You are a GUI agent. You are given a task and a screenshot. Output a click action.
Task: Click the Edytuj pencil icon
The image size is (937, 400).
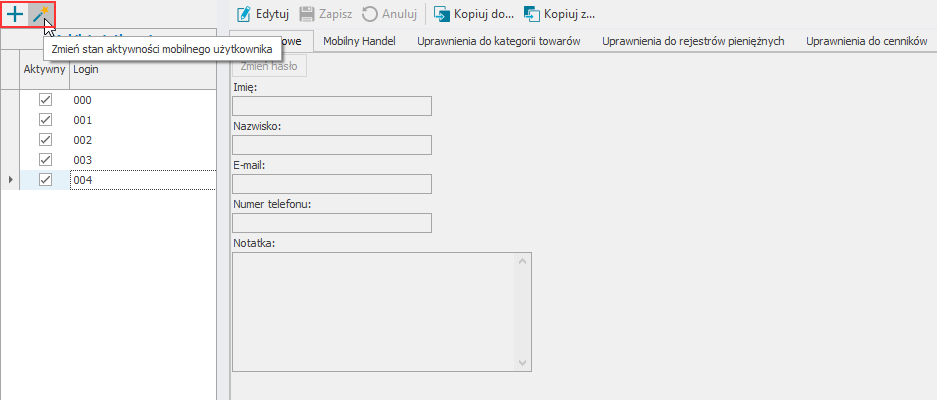coord(243,15)
